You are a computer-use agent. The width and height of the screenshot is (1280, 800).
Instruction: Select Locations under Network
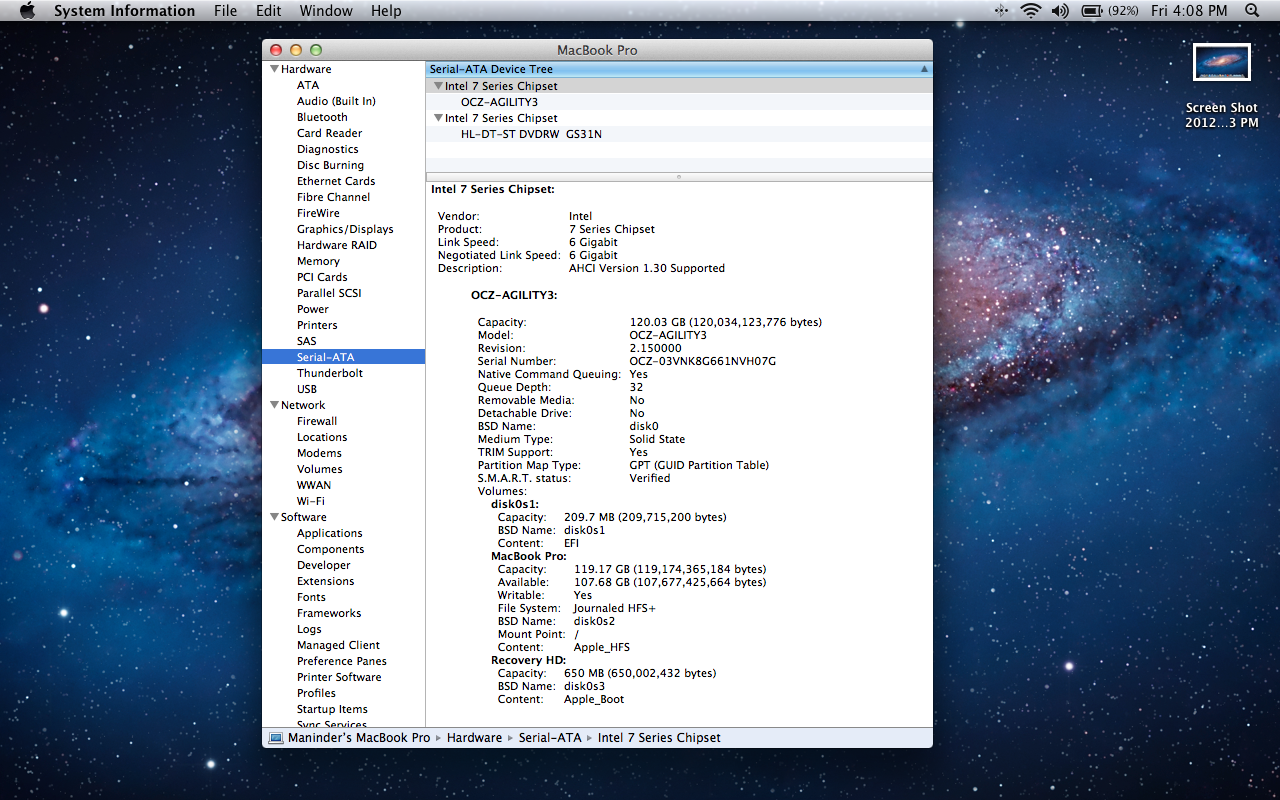[x=322, y=437]
